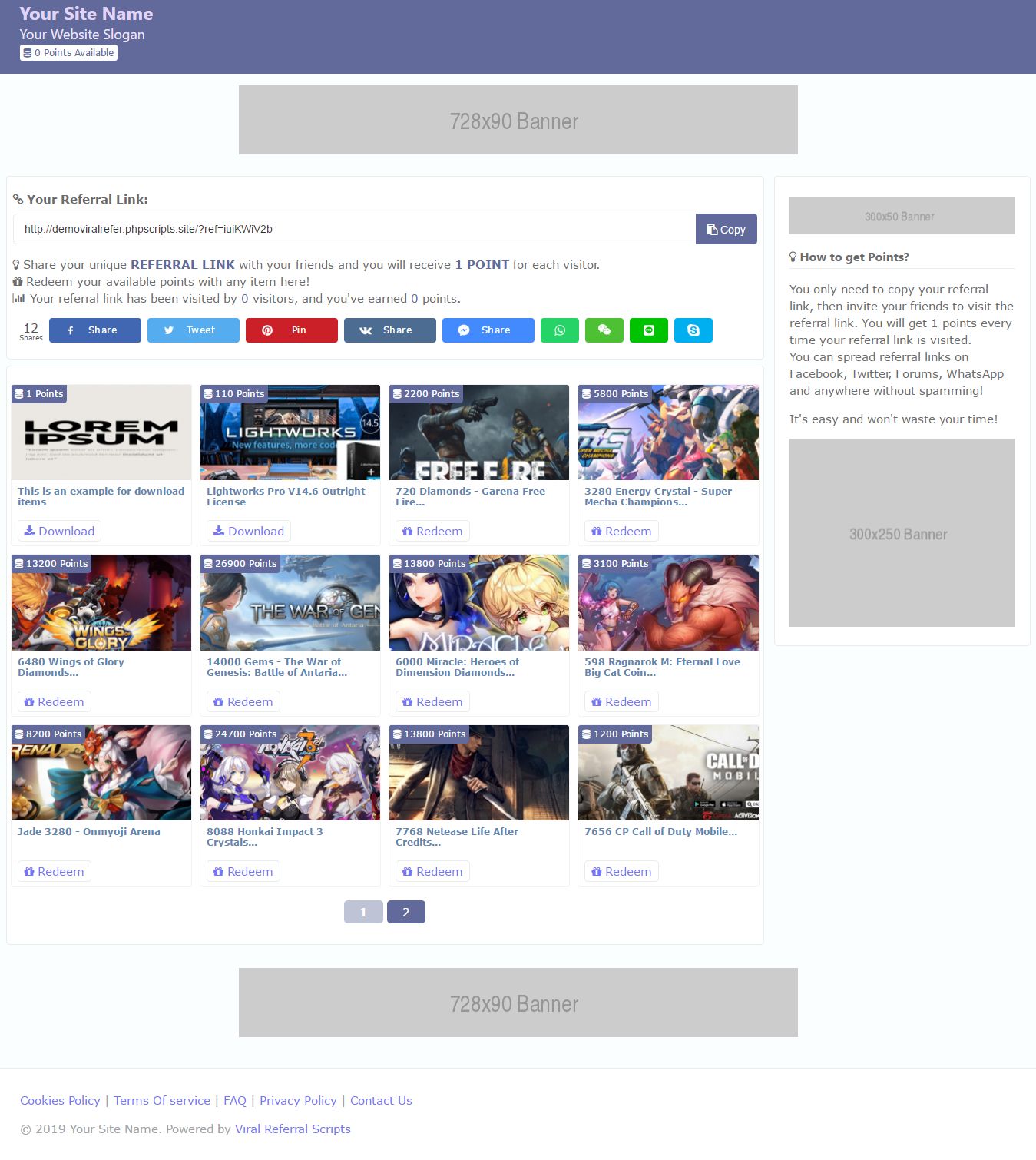
Task: Open the Viral Referral Scripts link
Action: 293,1129
